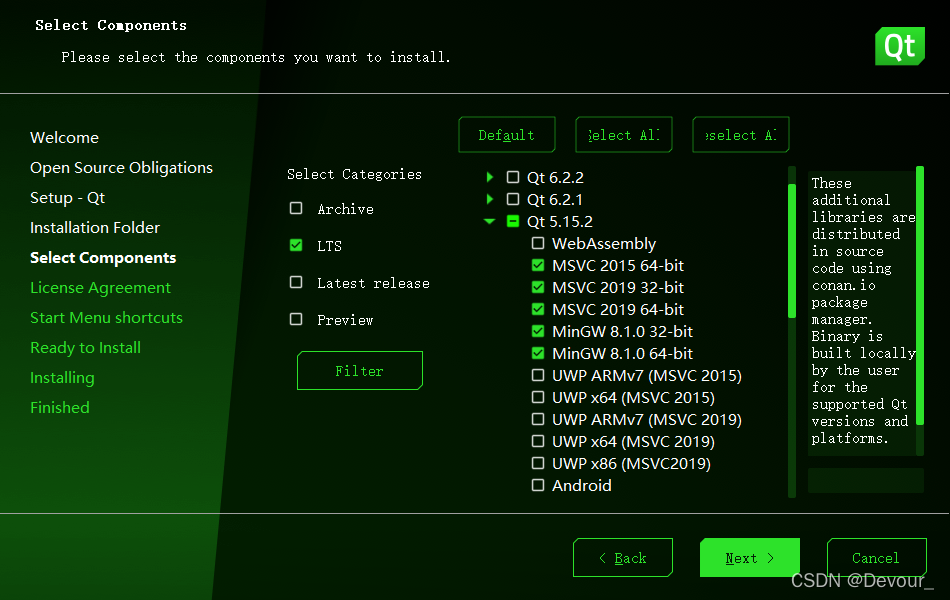
Task: Open the Ready to Install step
Action: click(x=85, y=348)
